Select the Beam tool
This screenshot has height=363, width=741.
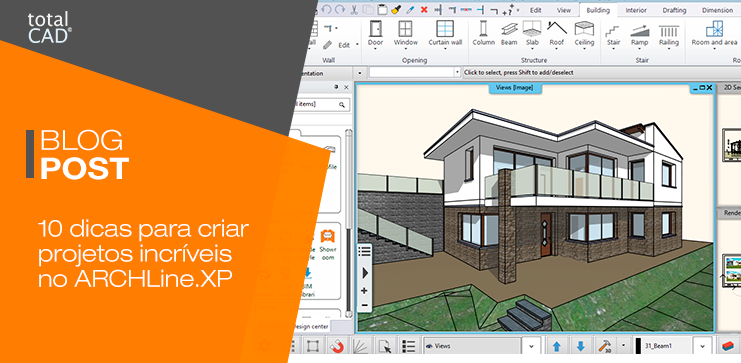pyautogui.click(x=509, y=33)
